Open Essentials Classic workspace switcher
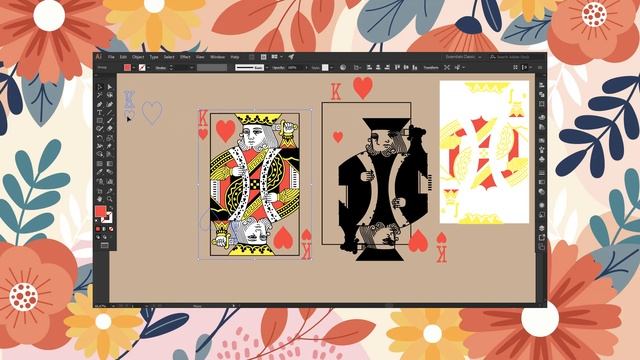Image resolution: width=640 pixels, height=360 pixels. [463, 57]
